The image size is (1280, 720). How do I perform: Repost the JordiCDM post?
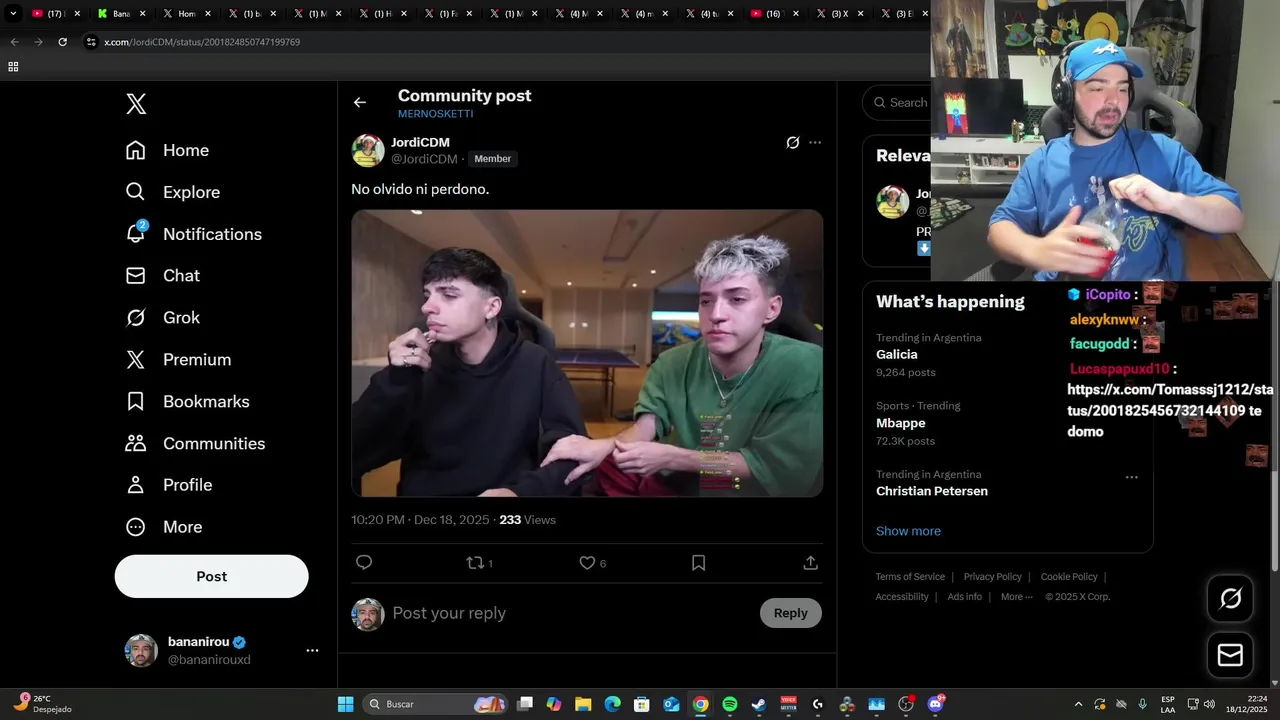point(476,563)
